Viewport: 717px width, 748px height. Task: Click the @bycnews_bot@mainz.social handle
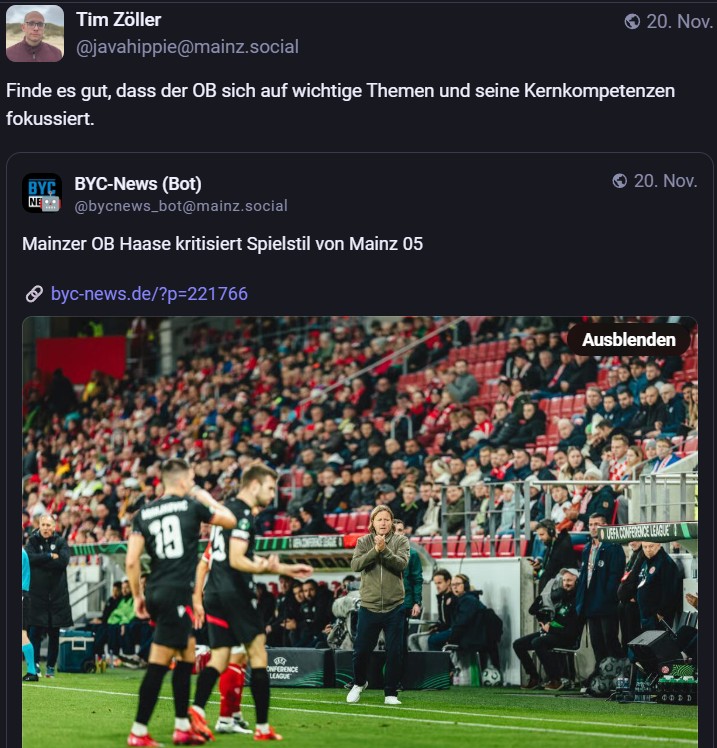tap(181, 206)
